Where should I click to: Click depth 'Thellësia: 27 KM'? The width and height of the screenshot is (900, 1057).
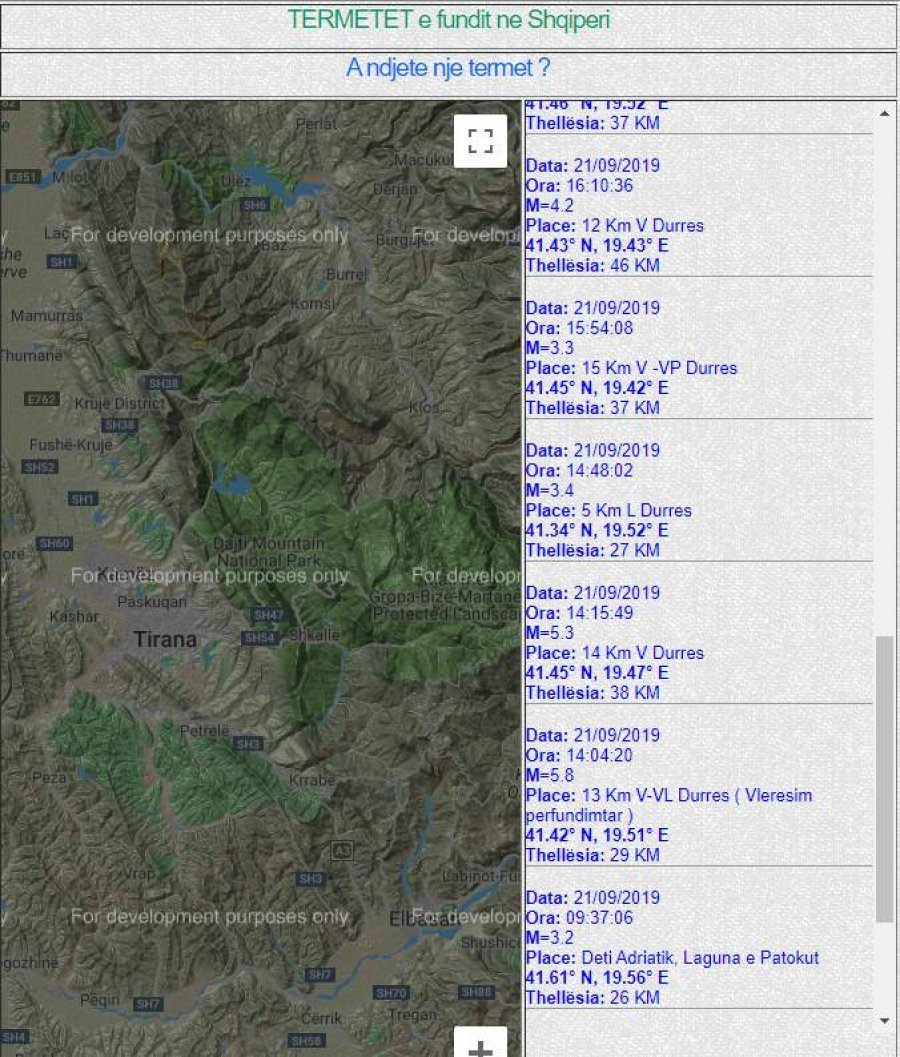[593, 550]
